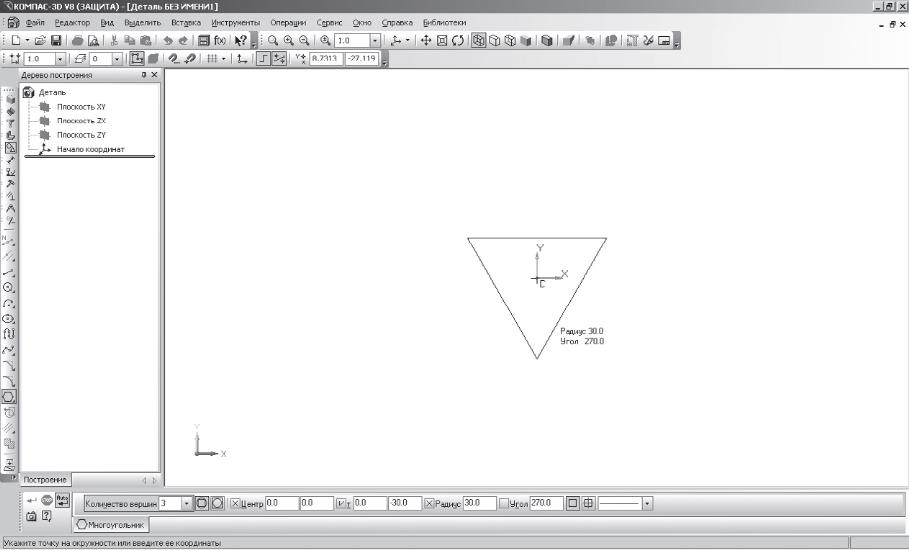Image resolution: width=909 pixels, height=550 pixels.
Task: Zoom in with the plus magnifier icon
Action: point(288,41)
